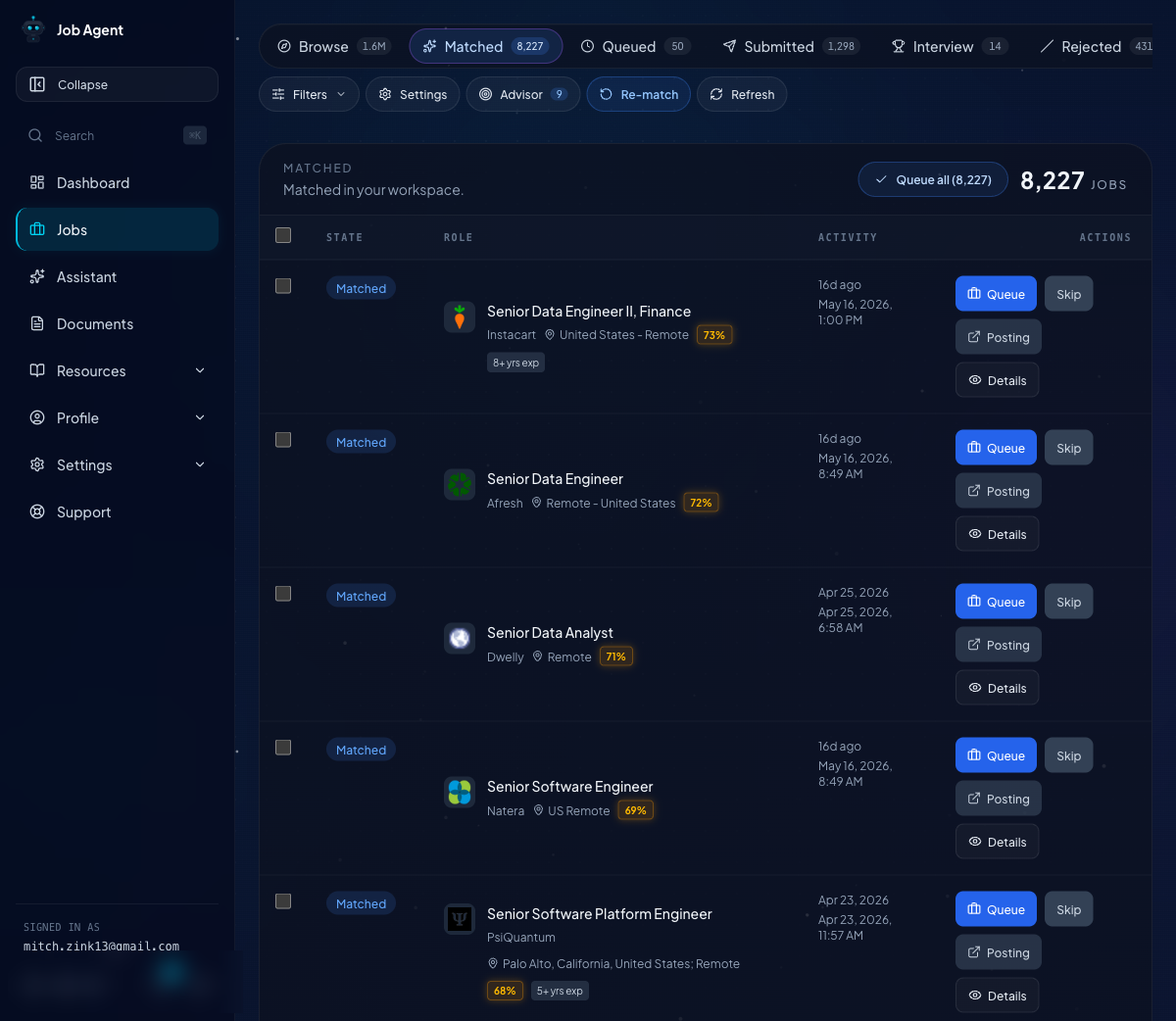Viewport: 1176px width, 1021px height.
Task: Skip the Natera job
Action: click(1069, 755)
